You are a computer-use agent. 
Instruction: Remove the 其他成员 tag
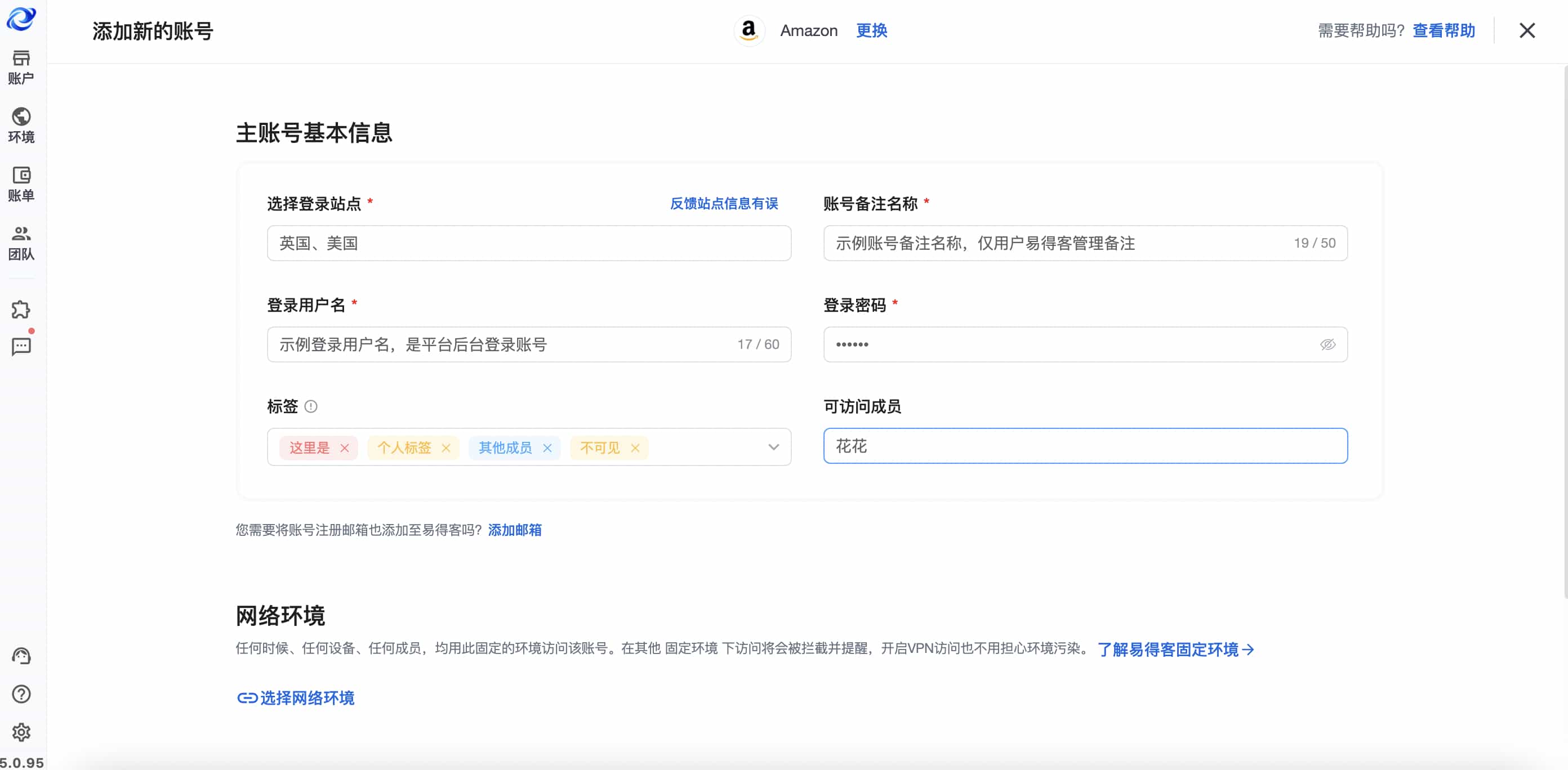(547, 448)
